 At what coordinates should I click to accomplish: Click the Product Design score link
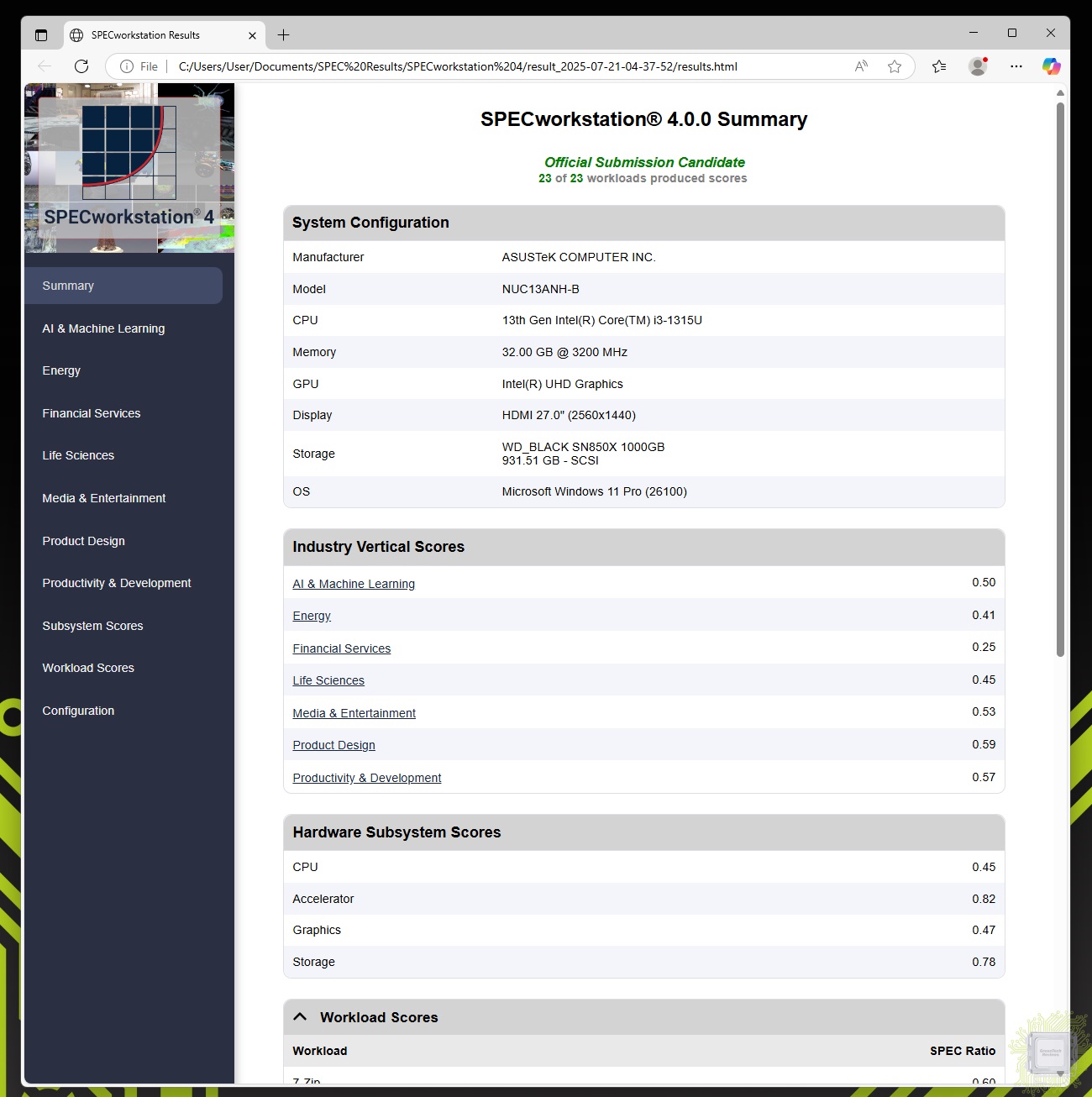tap(333, 745)
